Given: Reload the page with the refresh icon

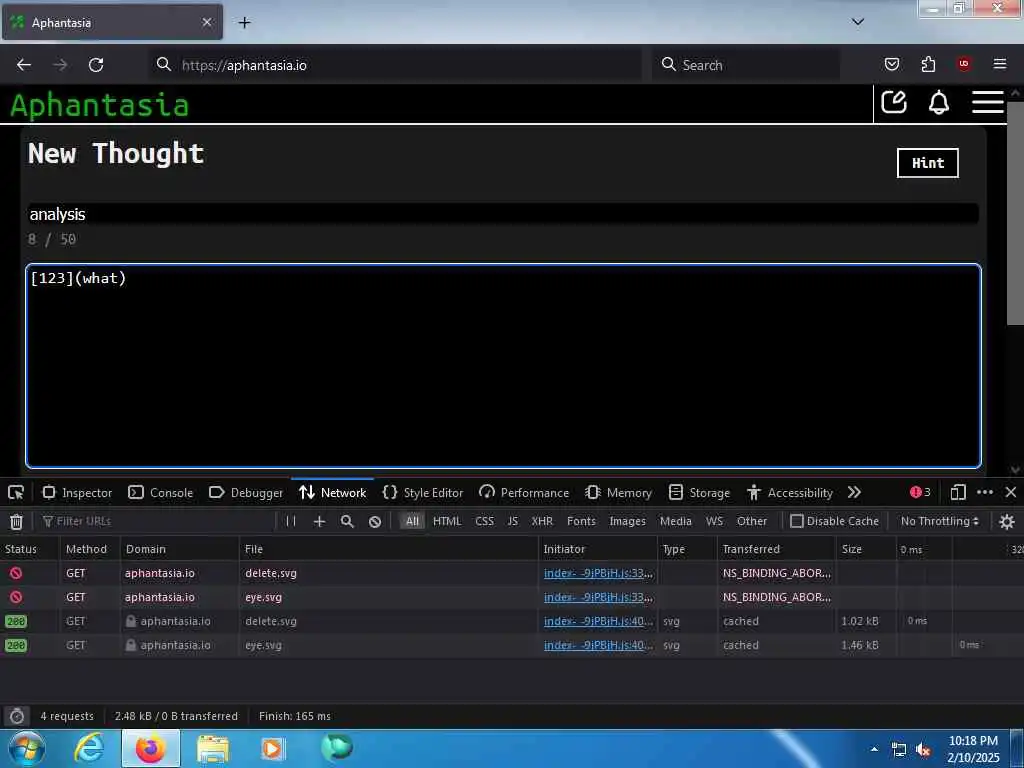Looking at the screenshot, I should [96, 65].
